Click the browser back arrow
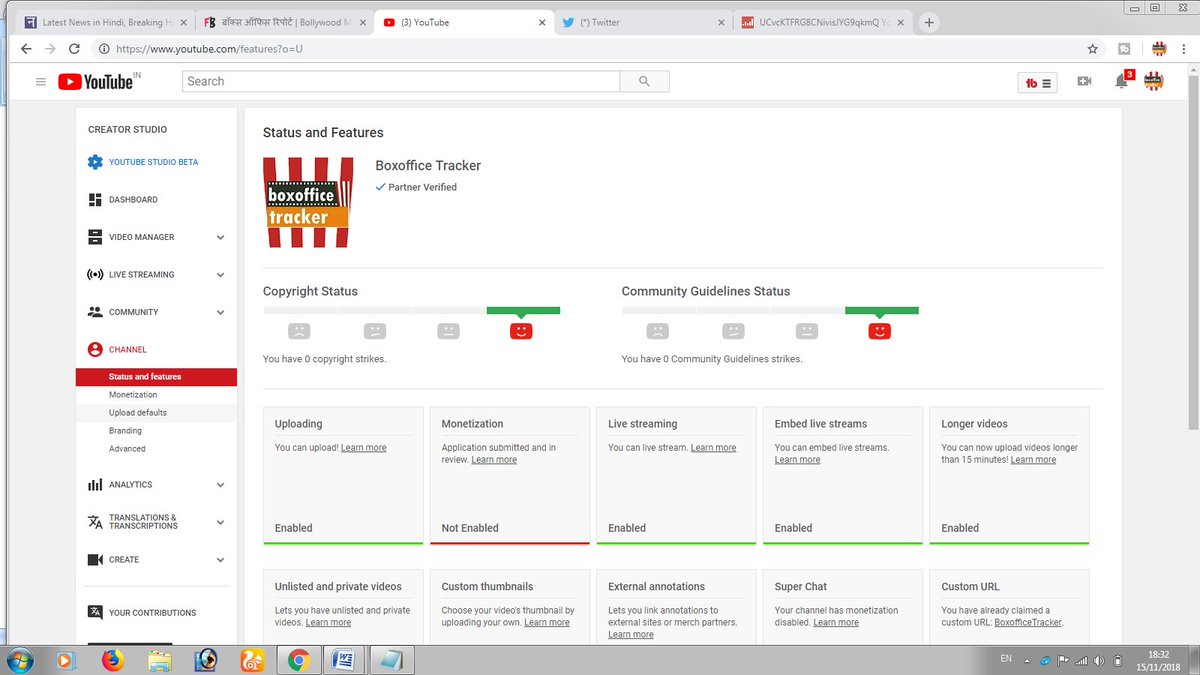 [x=26, y=48]
